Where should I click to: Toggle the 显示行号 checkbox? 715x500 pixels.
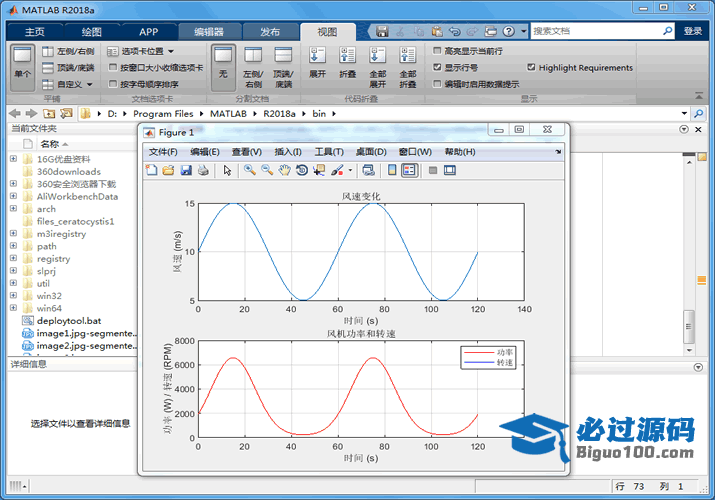(x=437, y=67)
